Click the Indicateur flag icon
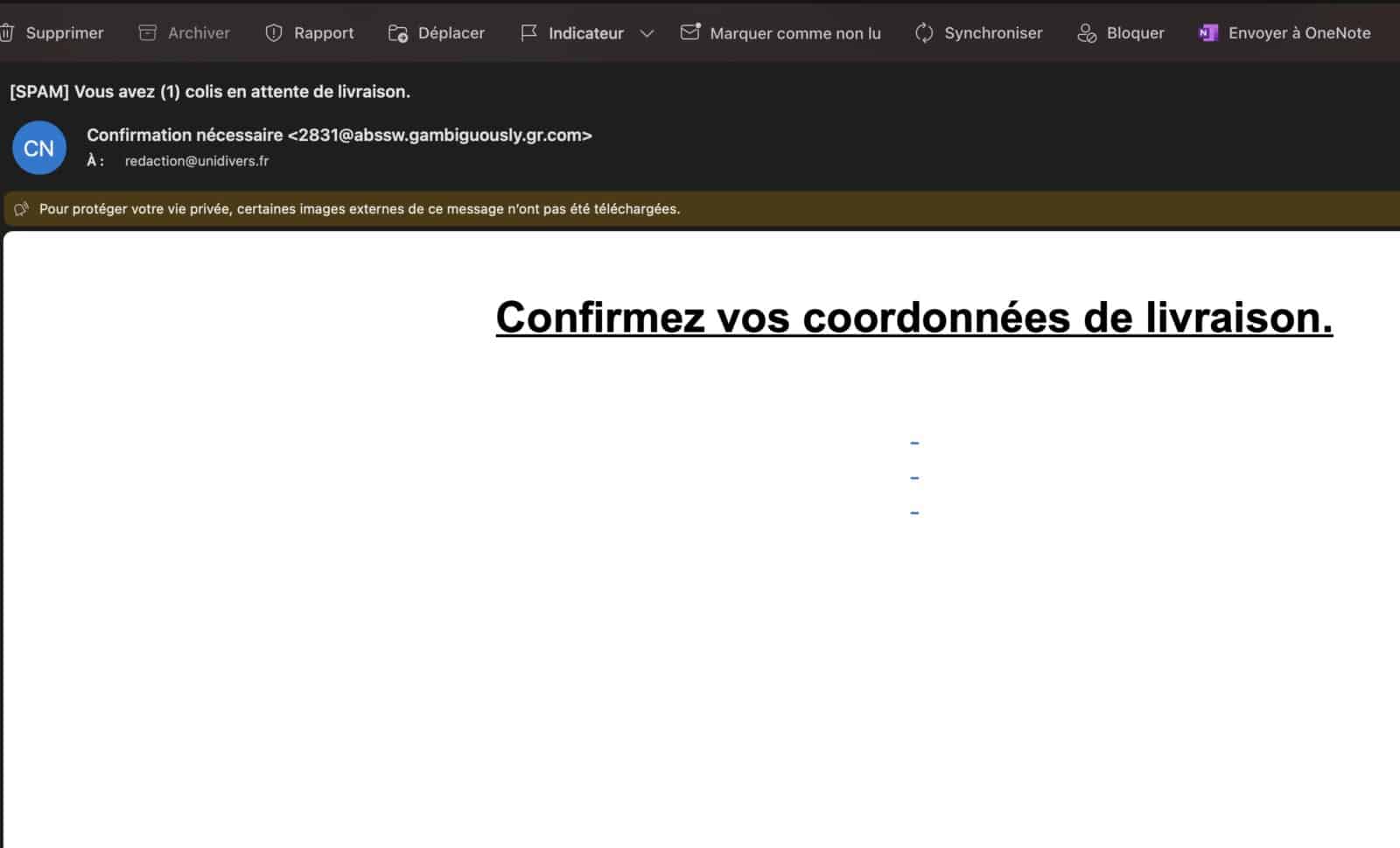The width and height of the screenshot is (1400, 848). (x=528, y=32)
